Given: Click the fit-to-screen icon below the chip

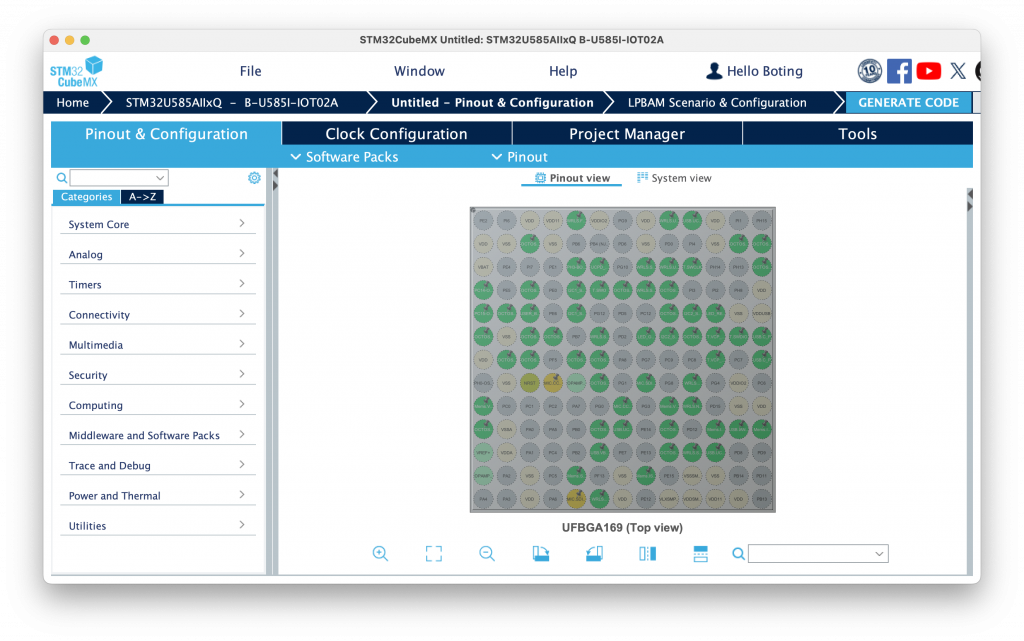Looking at the screenshot, I should (434, 554).
